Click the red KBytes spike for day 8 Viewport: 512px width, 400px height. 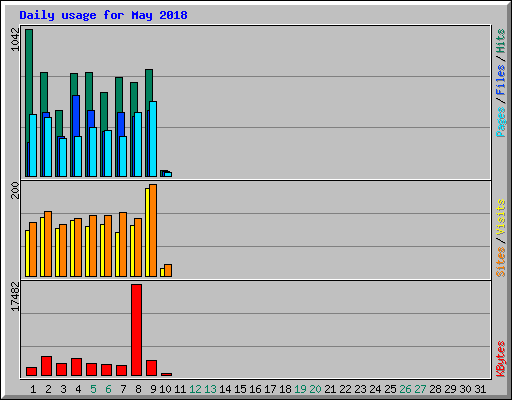point(136,330)
